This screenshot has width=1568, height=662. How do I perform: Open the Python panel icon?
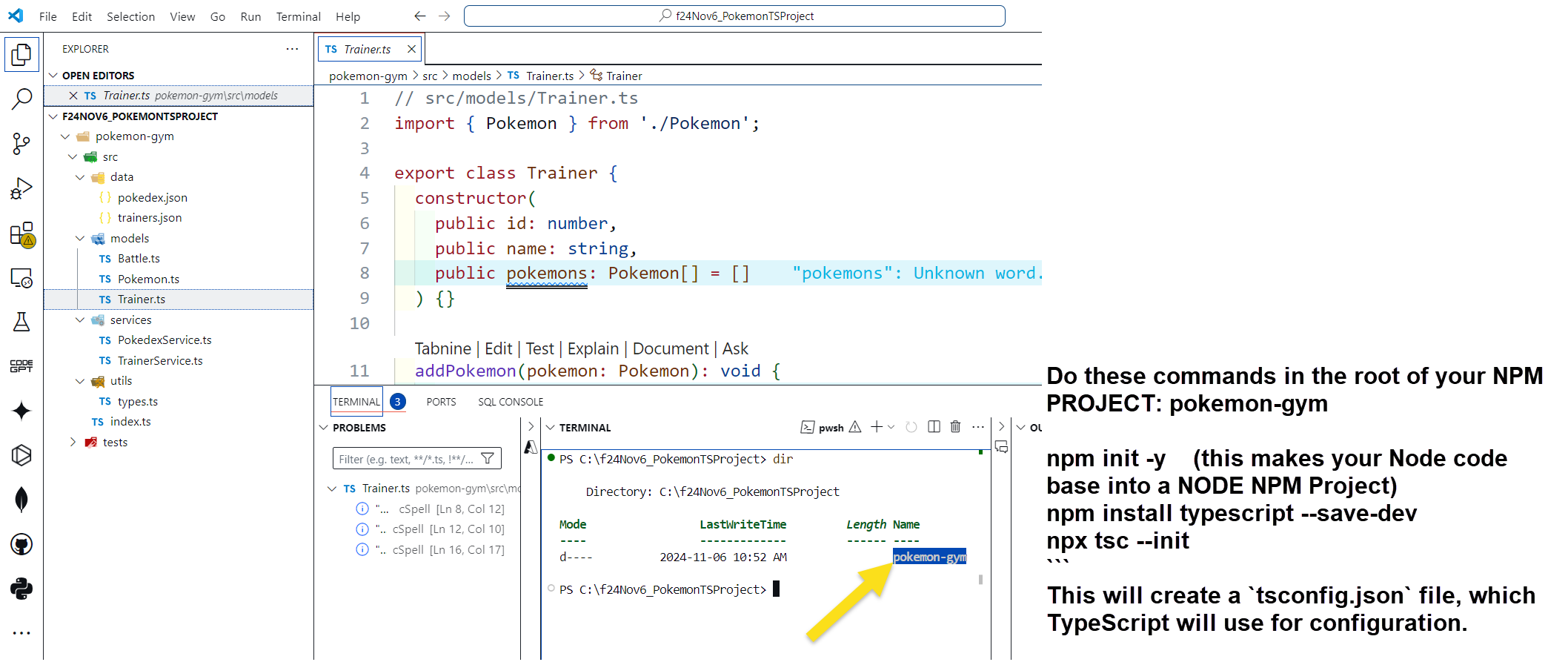tap(21, 589)
